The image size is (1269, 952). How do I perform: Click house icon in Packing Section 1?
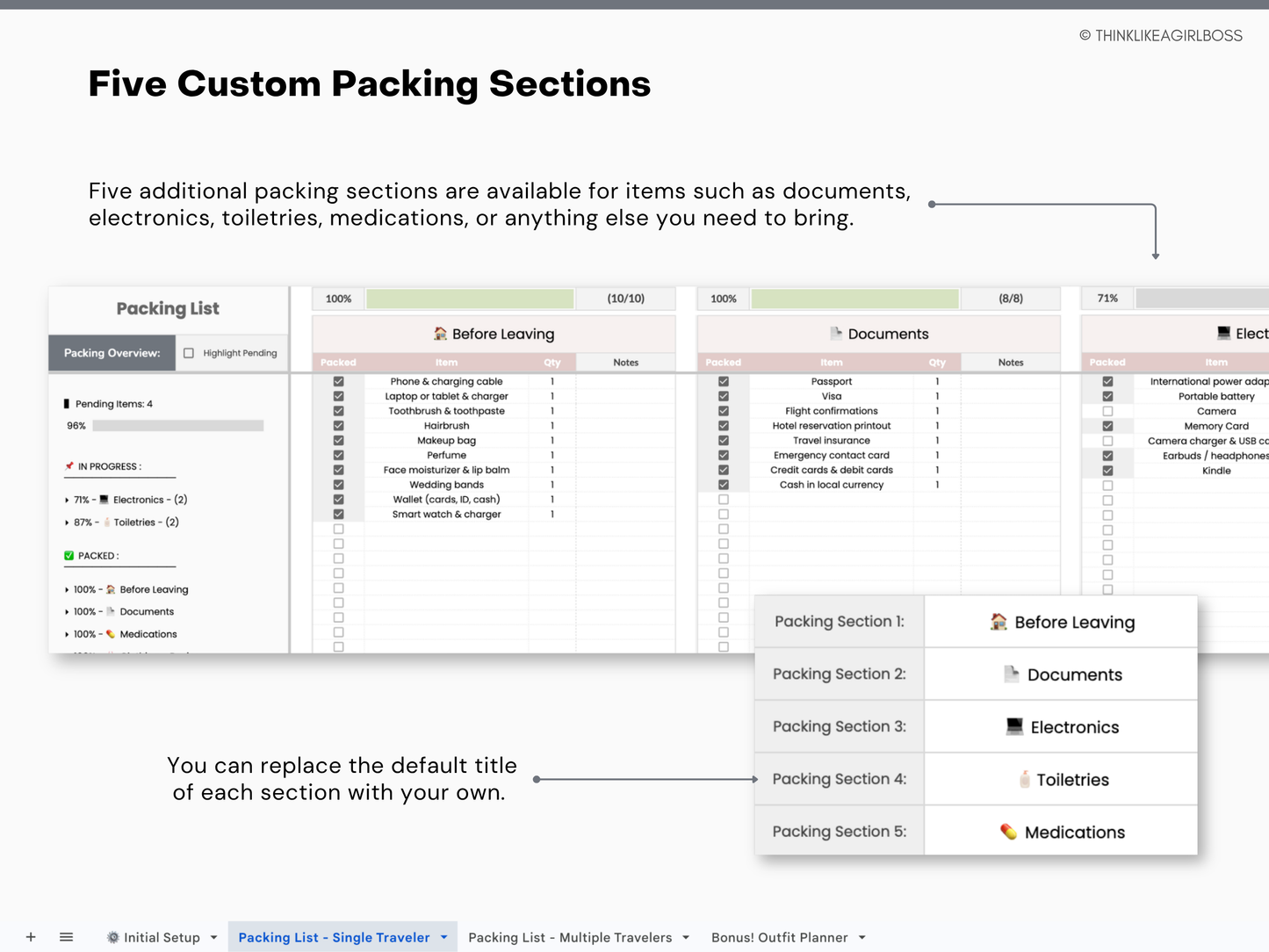point(999,622)
